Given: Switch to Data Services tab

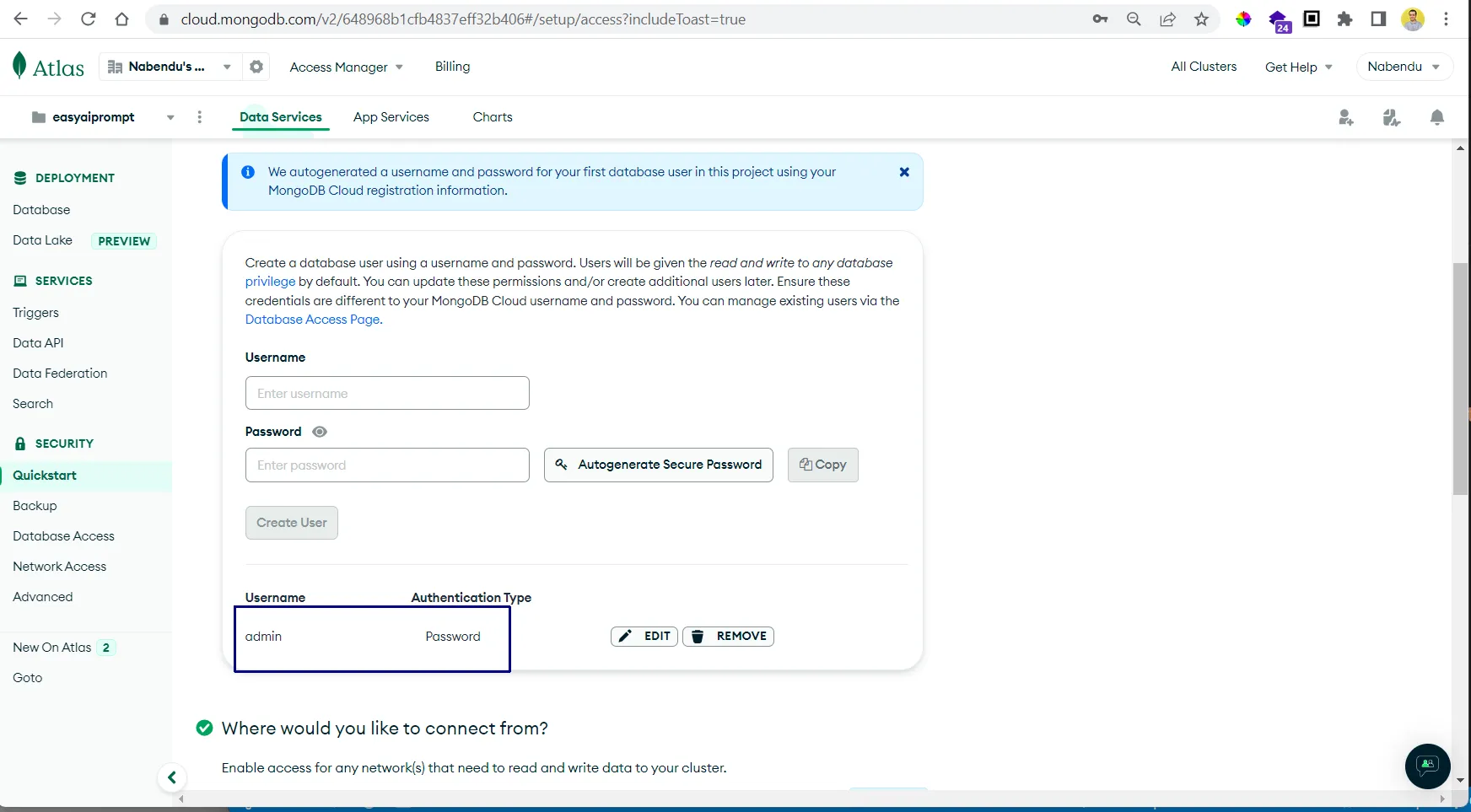Looking at the screenshot, I should point(280,117).
